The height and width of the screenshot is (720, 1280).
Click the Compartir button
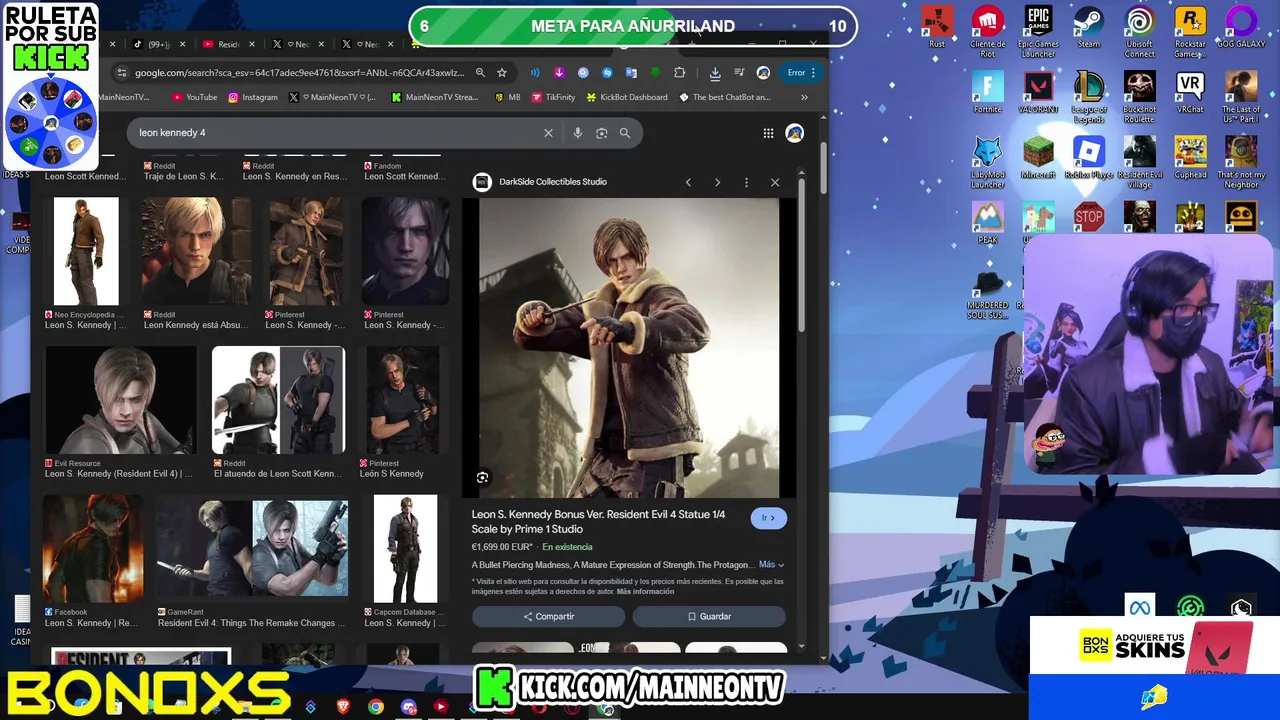pos(548,617)
